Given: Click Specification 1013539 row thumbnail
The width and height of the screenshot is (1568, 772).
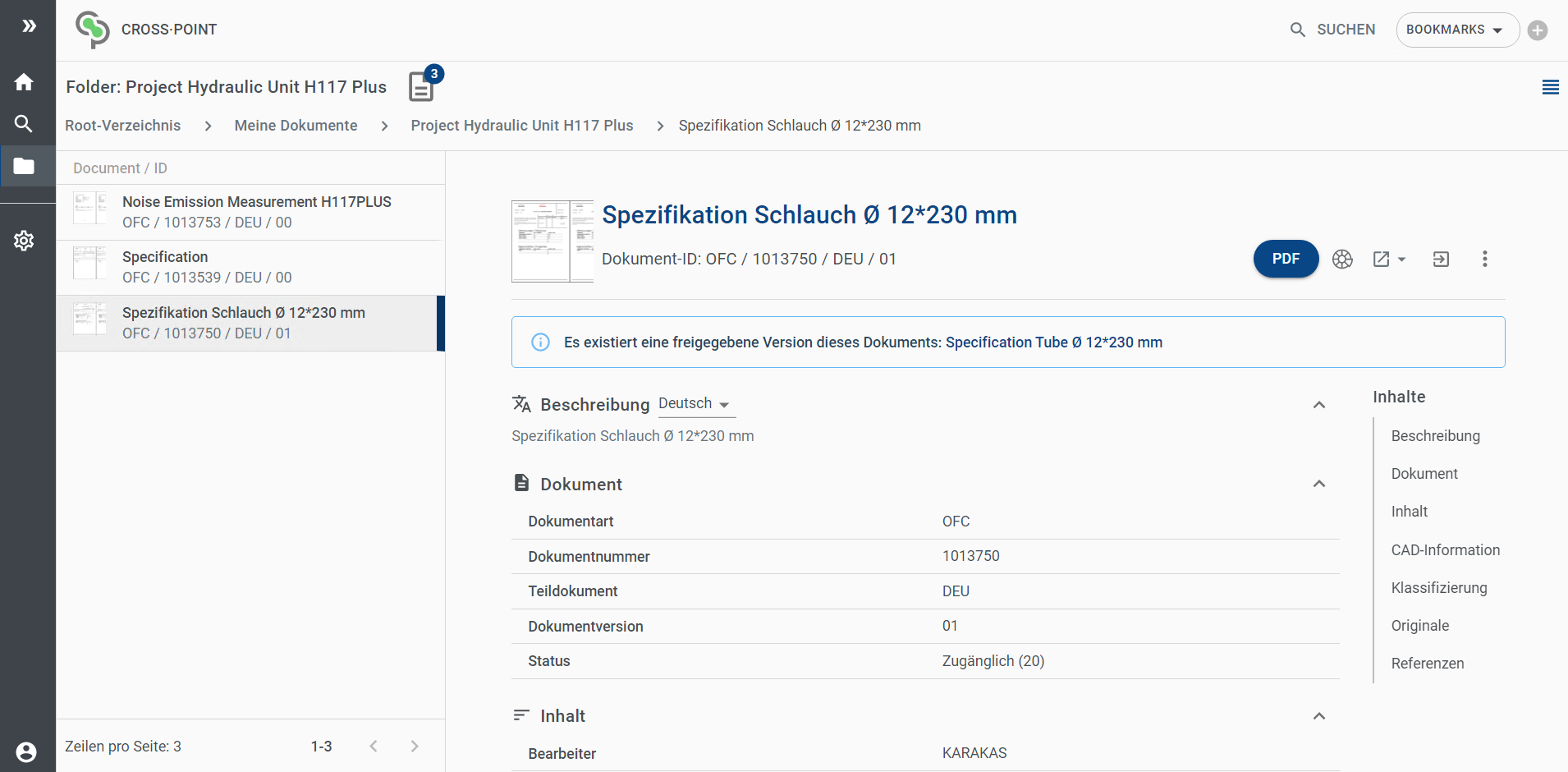Looking at the screenshot, I should (89, 263).
